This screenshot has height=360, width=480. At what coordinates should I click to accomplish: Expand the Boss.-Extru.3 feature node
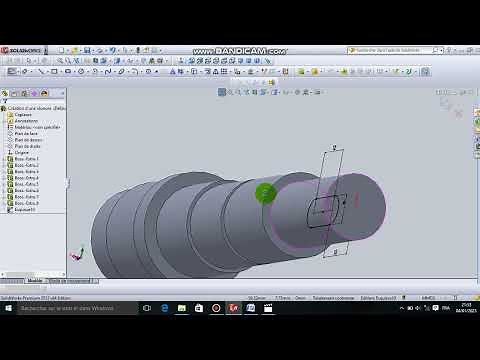(3, 172)
